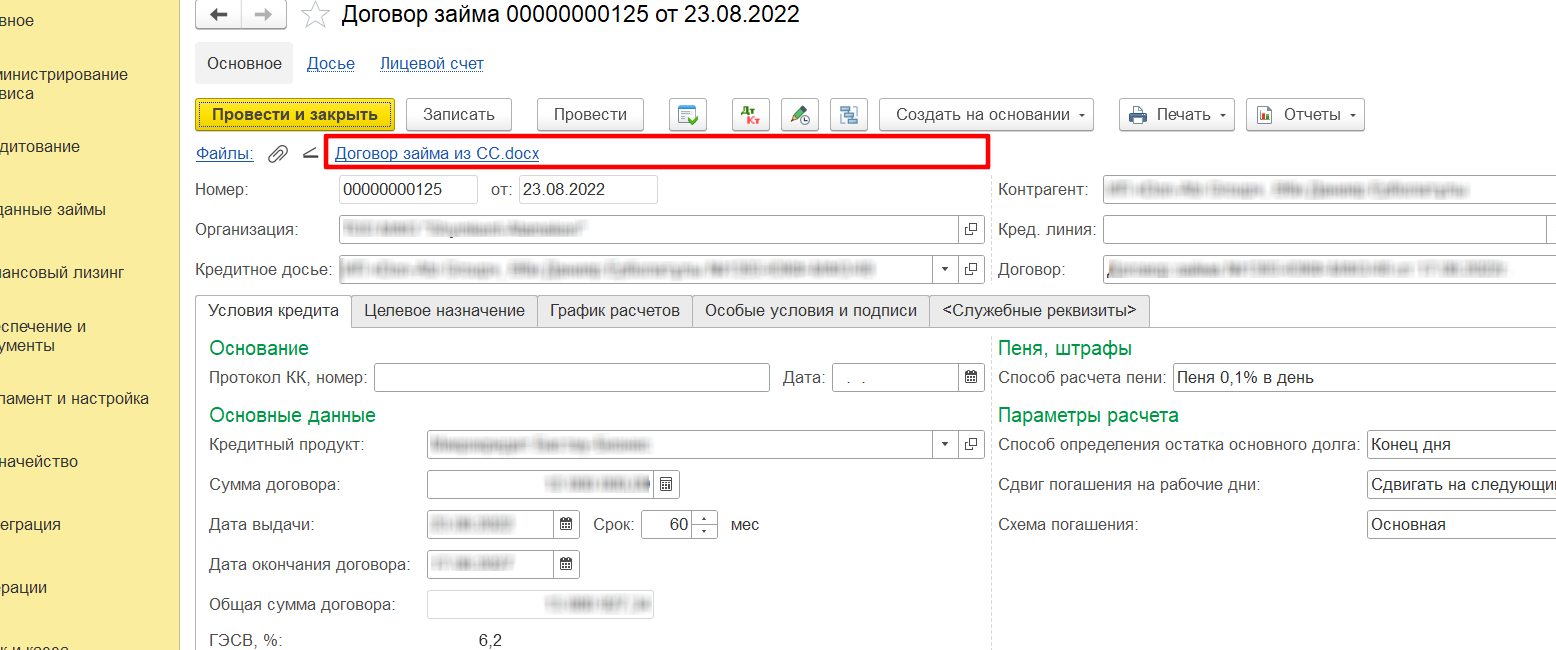Go back with the left arrow button
The width and height of the screenshot is (1556, 650).
[218, 14]
